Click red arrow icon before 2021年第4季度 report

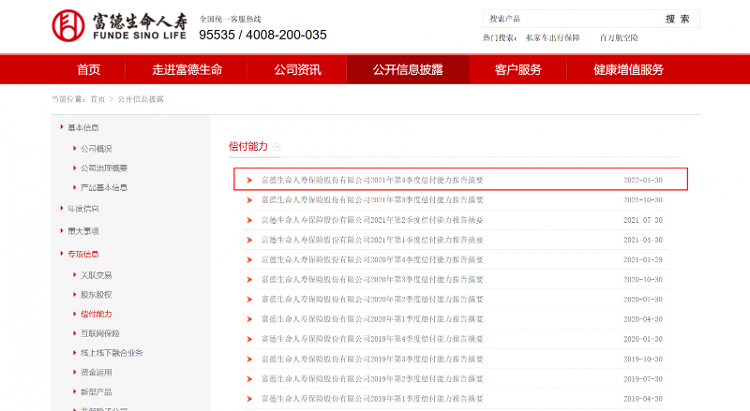(x=249, y=180)
